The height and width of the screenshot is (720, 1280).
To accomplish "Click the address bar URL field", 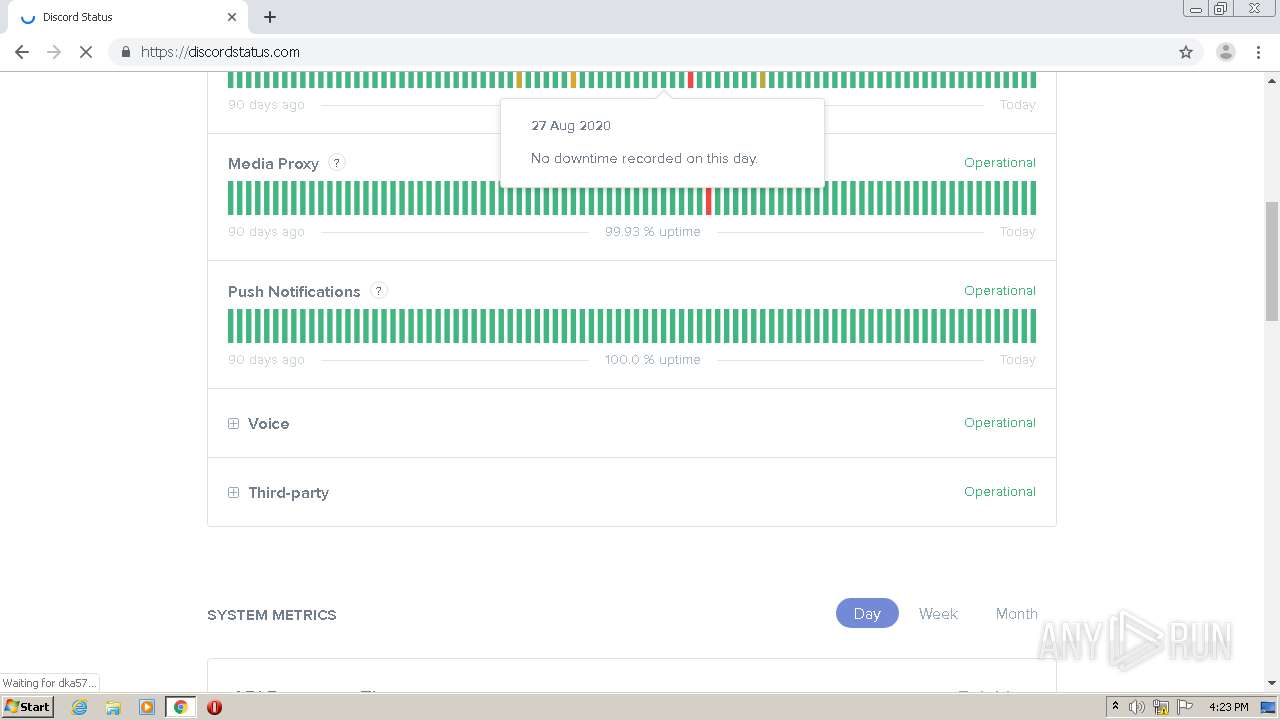I will (640, 52).
